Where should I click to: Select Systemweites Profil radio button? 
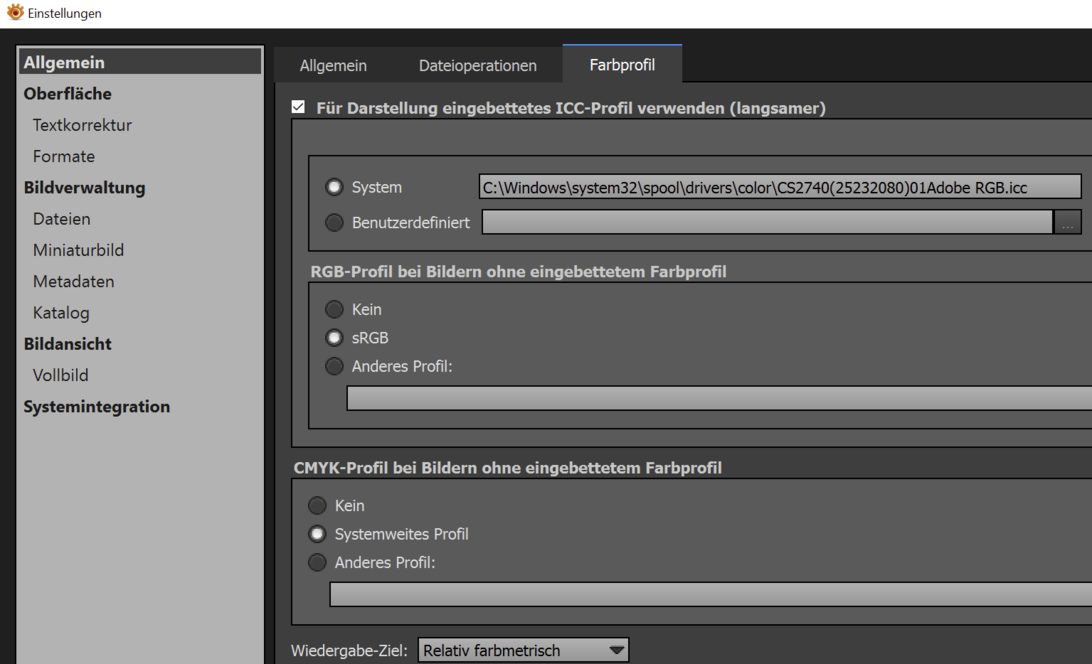(317, 534)
